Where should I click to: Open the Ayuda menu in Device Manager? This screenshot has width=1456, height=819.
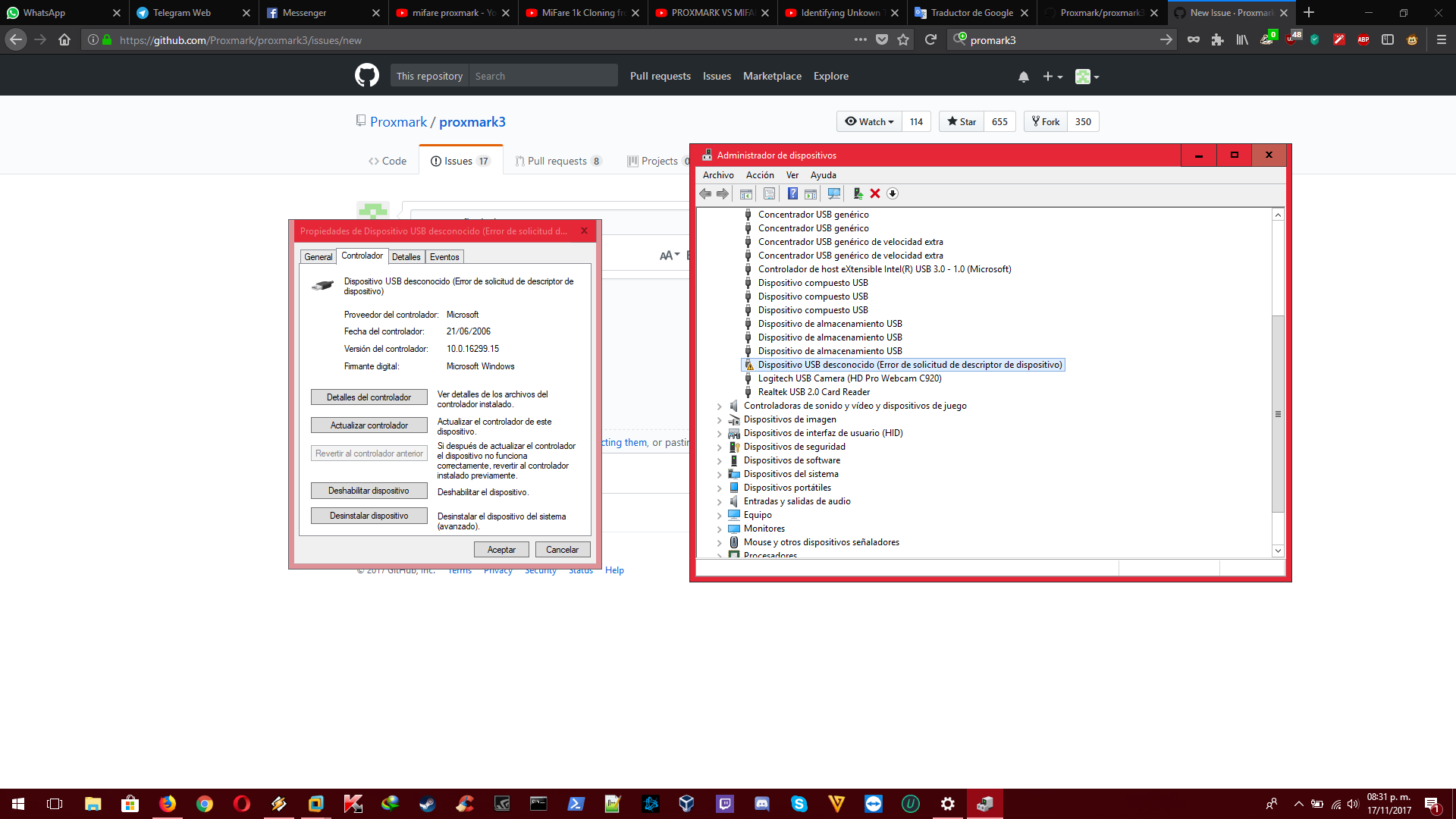[x=823, y=175]
